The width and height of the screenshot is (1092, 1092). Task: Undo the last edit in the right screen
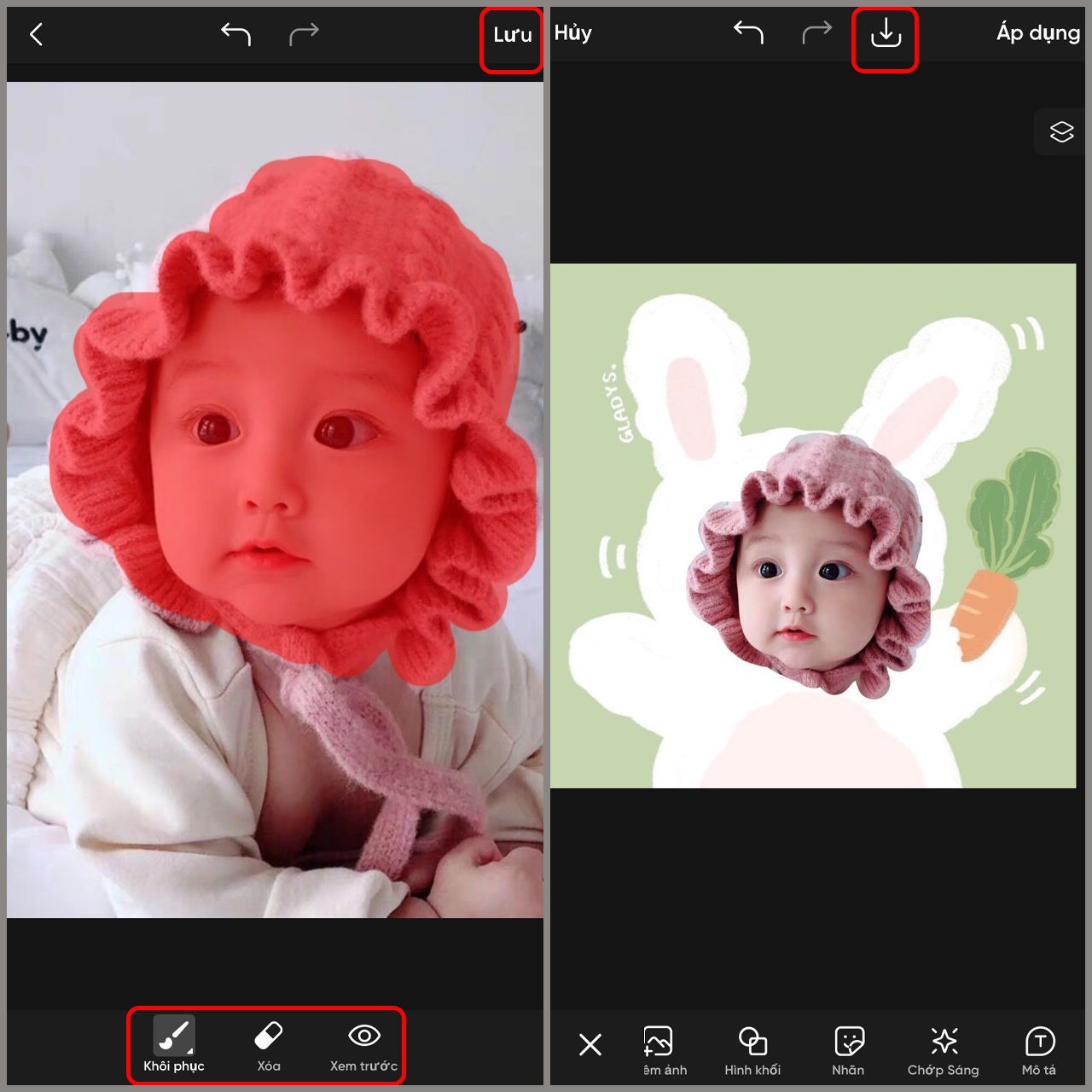point(748,32)
